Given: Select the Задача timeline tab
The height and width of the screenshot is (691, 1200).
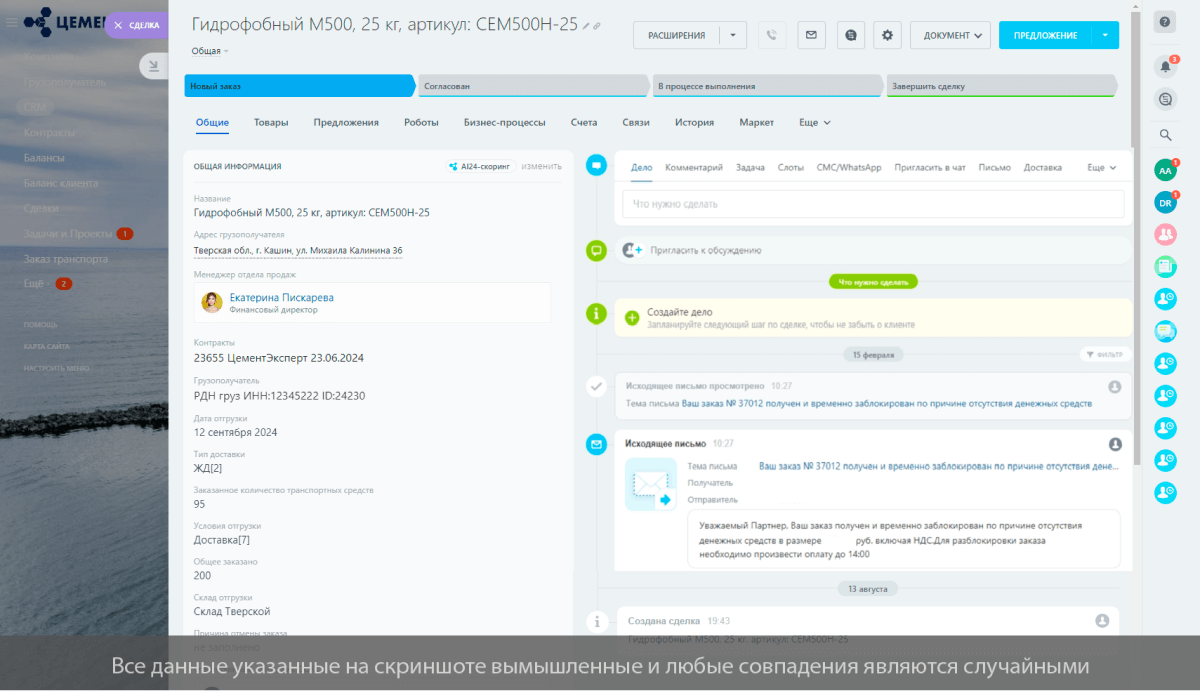Looking at the screenshot, I should [750, 167].
